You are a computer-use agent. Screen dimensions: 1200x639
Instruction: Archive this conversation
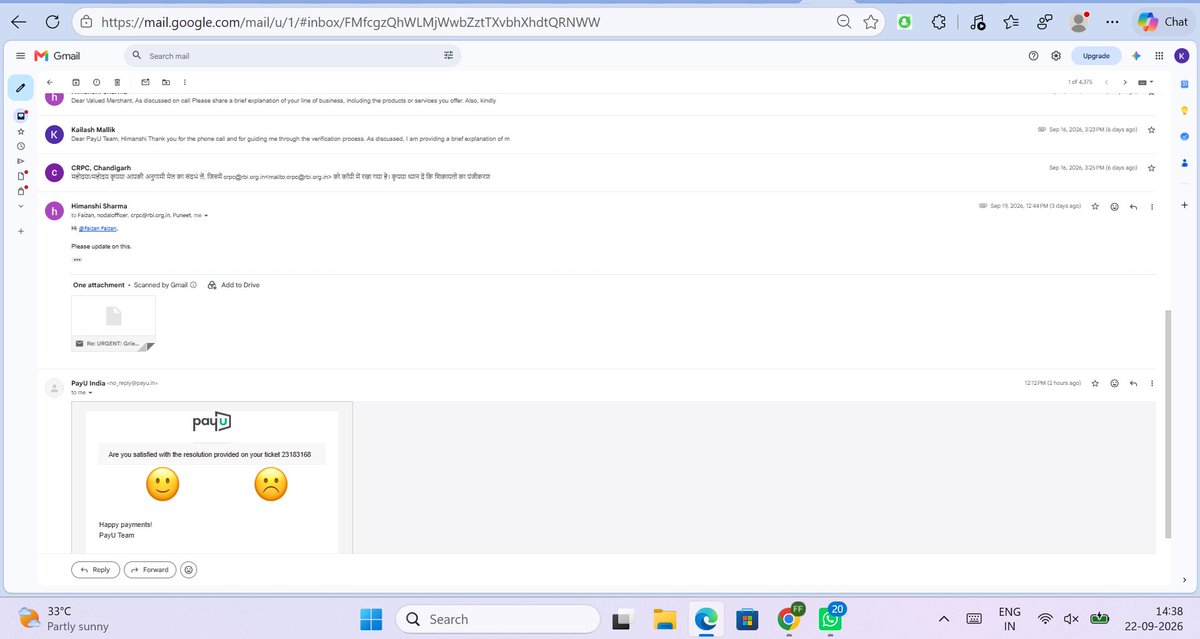click(76, 81)
